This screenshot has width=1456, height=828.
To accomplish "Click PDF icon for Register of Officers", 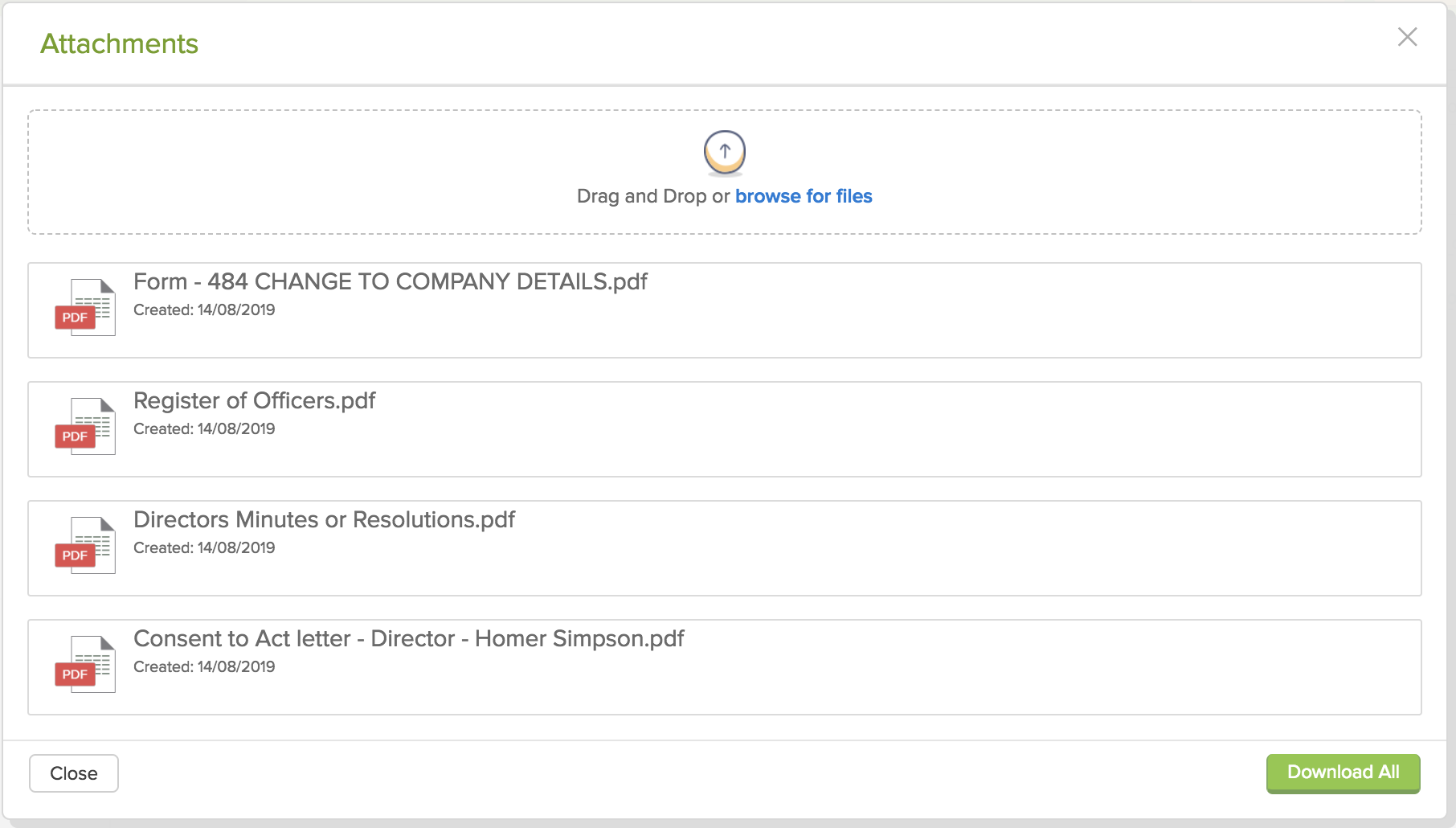I will [85, 426].
